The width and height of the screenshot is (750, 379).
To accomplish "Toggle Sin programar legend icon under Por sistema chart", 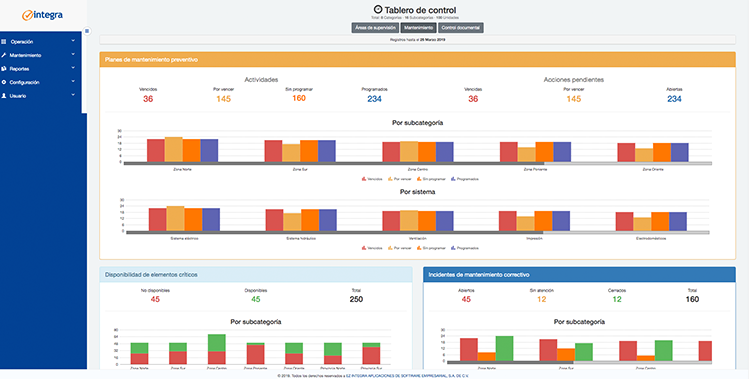I will (419, 248).
